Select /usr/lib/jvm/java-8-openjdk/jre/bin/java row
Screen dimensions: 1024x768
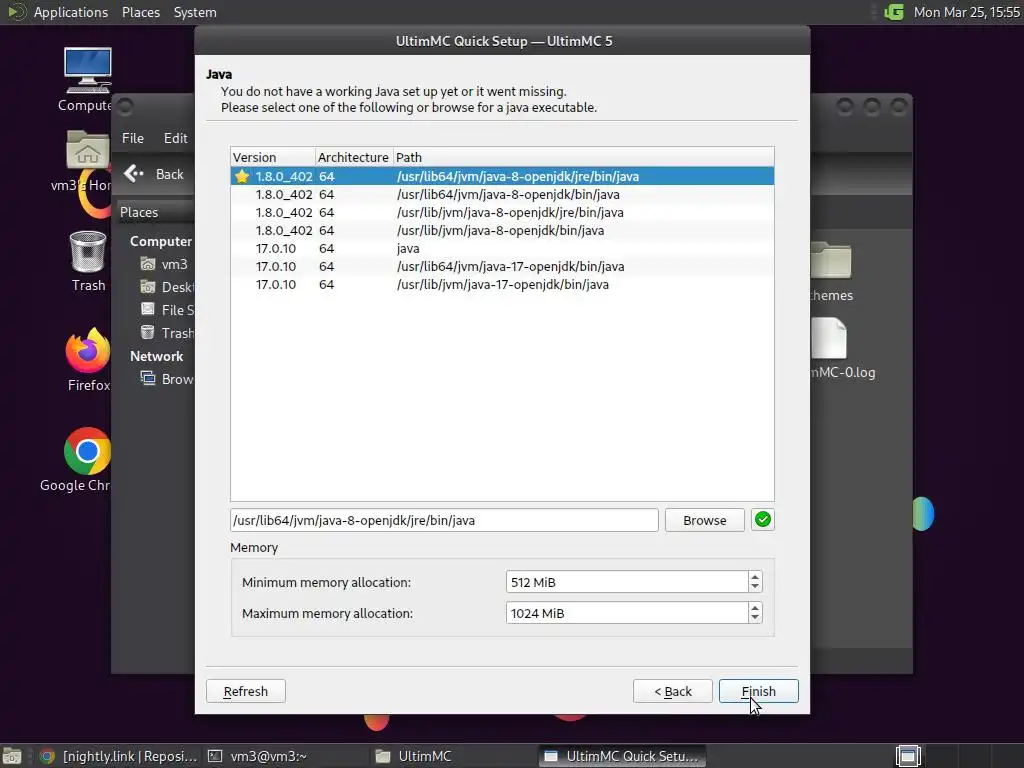[502, 212]
